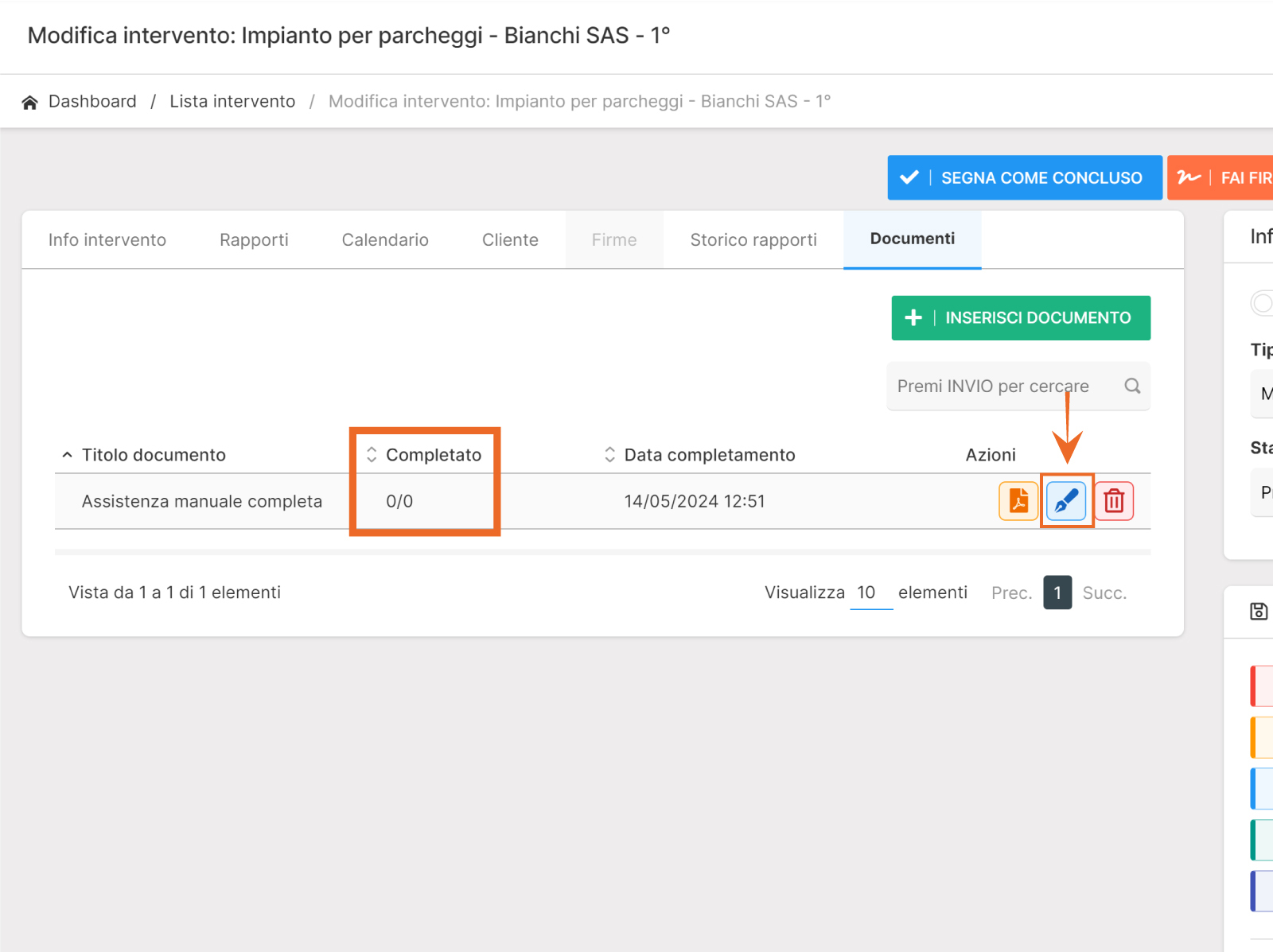Focus the Premi INVIO per cercare field
Viewport: 1273px width, 952px height.
click(1002, 387)
